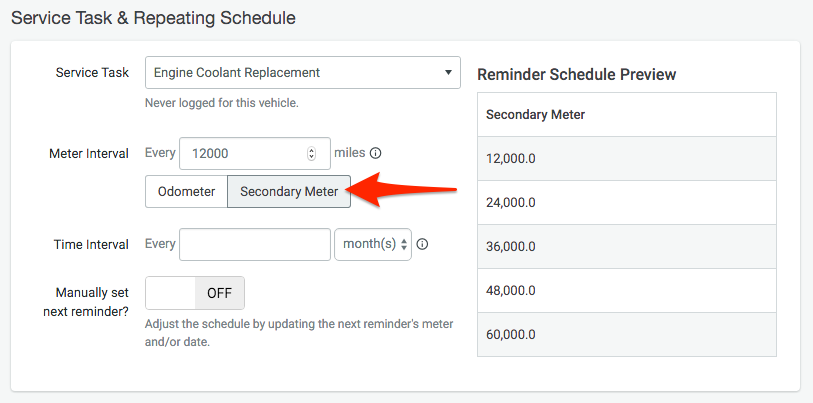
Task: Click the Meter Interval info icon
Action: pyautogui.click(x=376, y=154)
